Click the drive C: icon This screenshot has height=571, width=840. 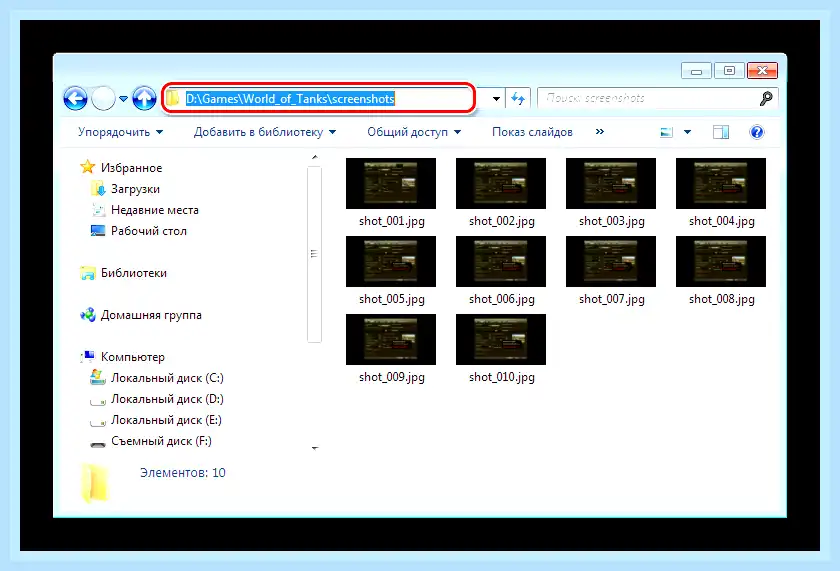click(x=98, y=377)
